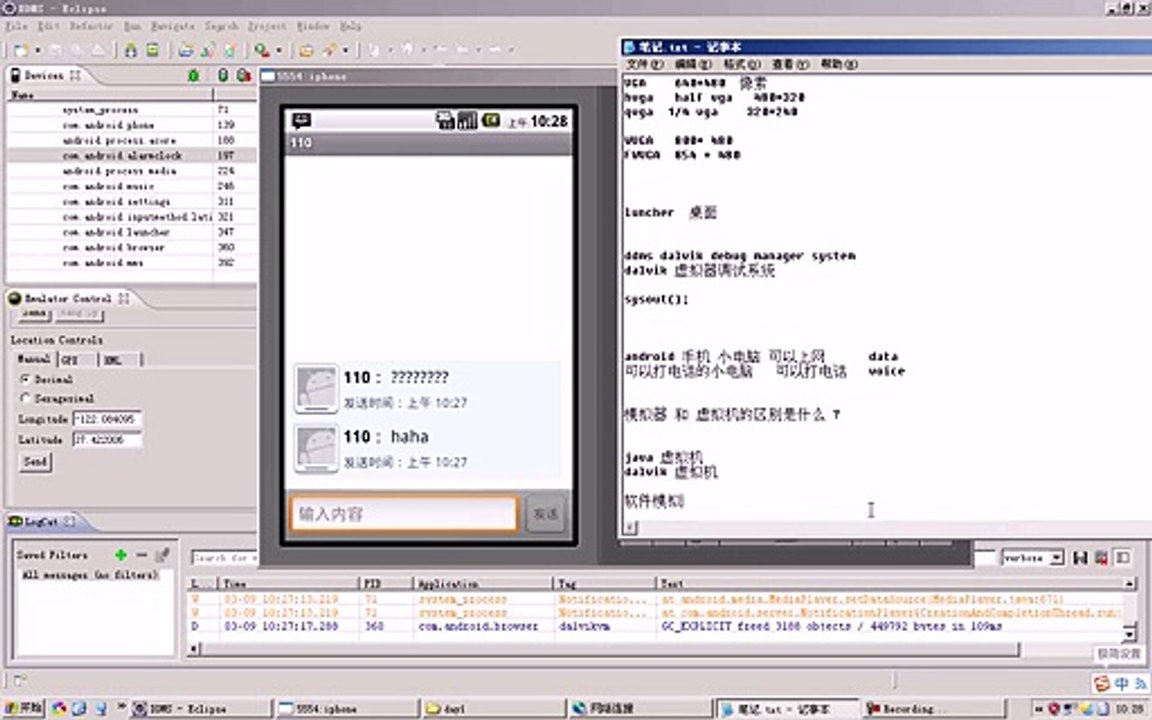This screenshot has height=720, width=1152.
Task: Click the Debug toolbar icon with green bug
Action: [x=262, y=50]
